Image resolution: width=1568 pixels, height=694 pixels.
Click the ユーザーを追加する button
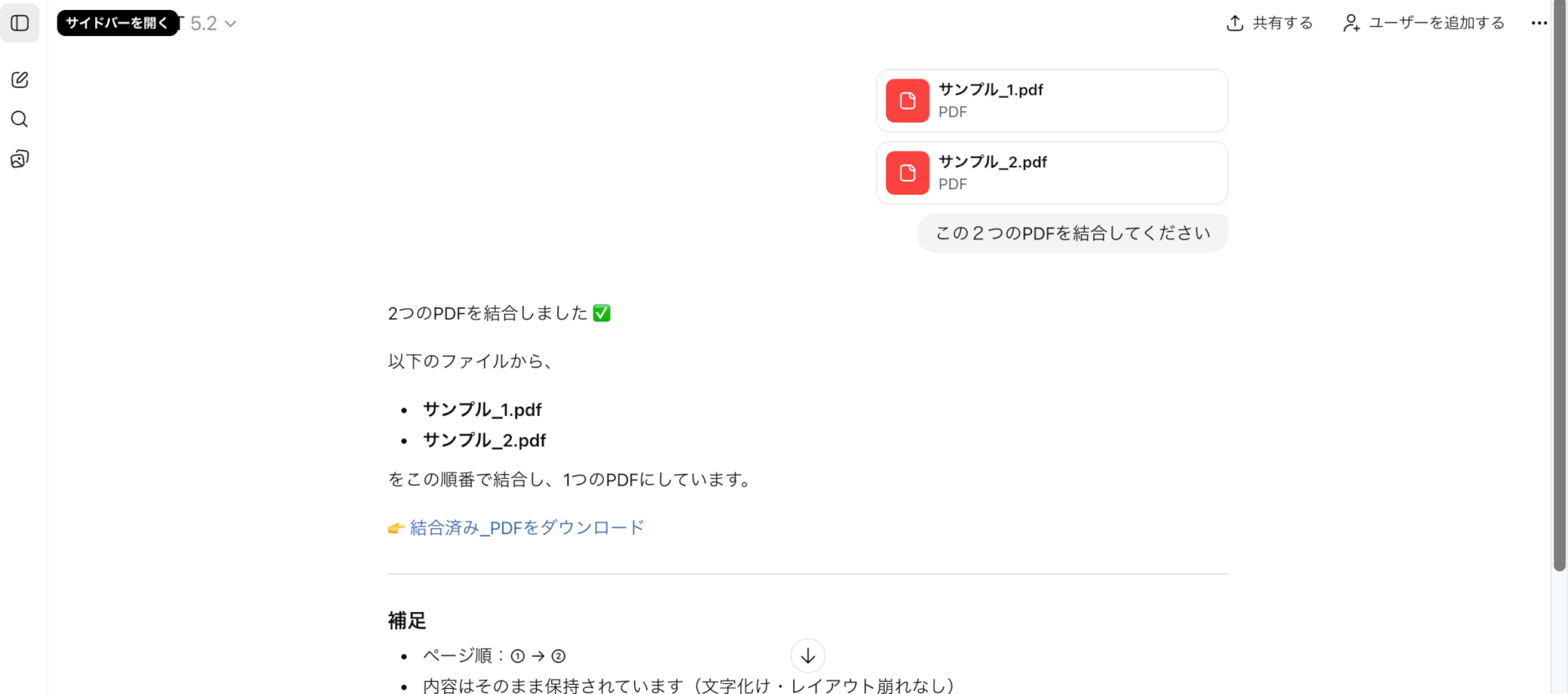click(x=1424, y=23)
